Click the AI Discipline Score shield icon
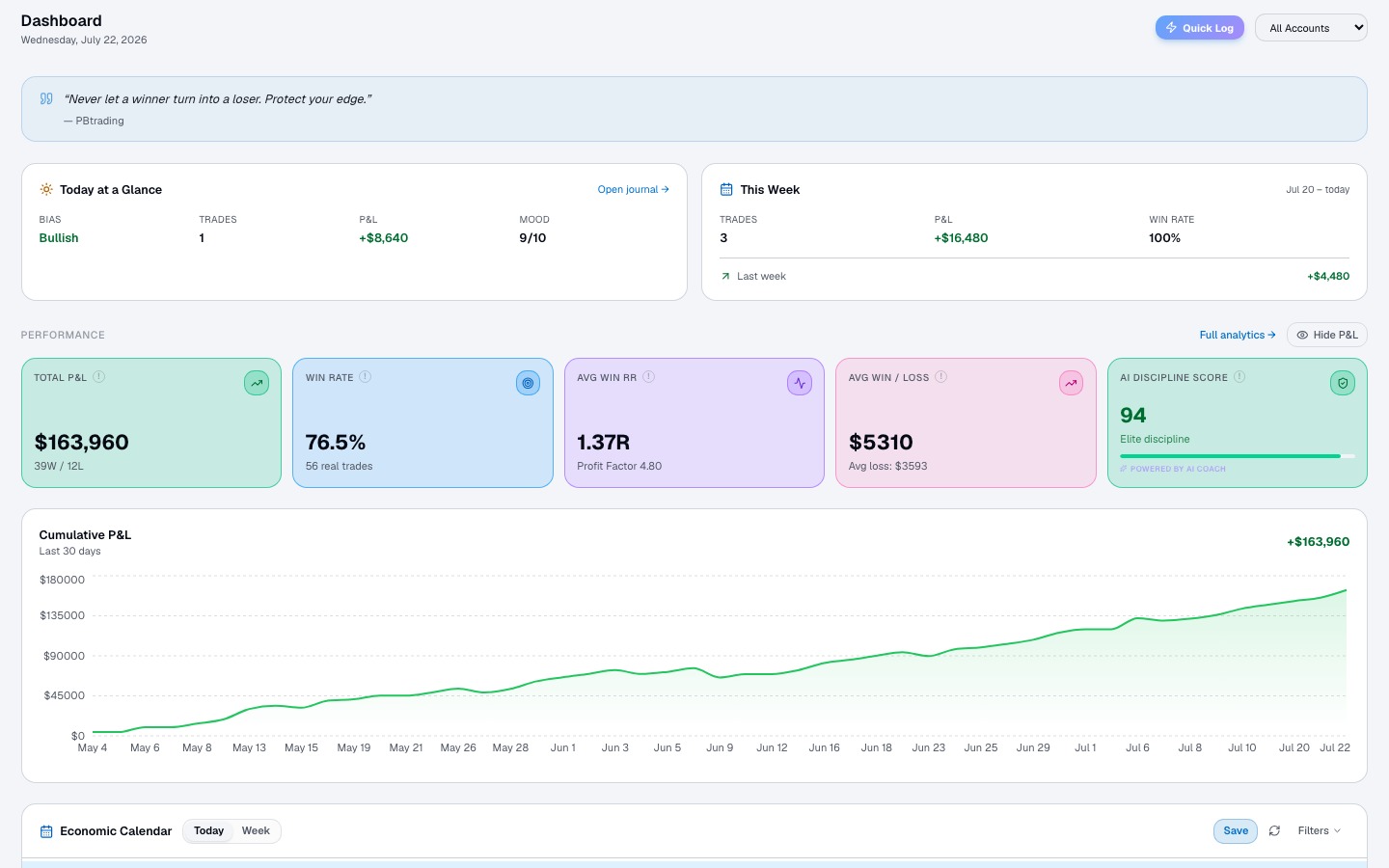The image size is (1389, 868). pyautogui.click(x=1343, y=383)
